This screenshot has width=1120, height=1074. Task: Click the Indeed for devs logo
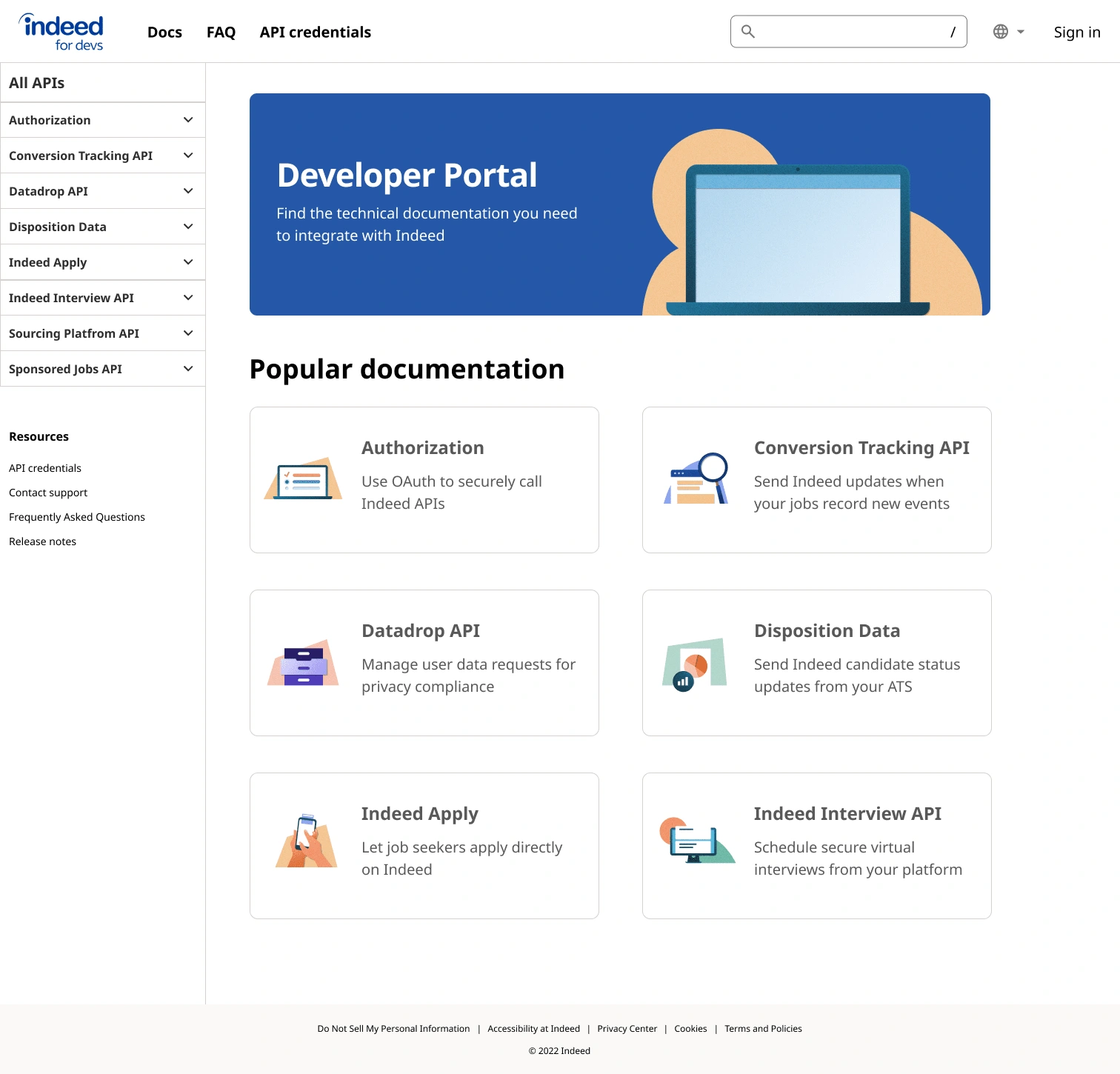point(61,32)
